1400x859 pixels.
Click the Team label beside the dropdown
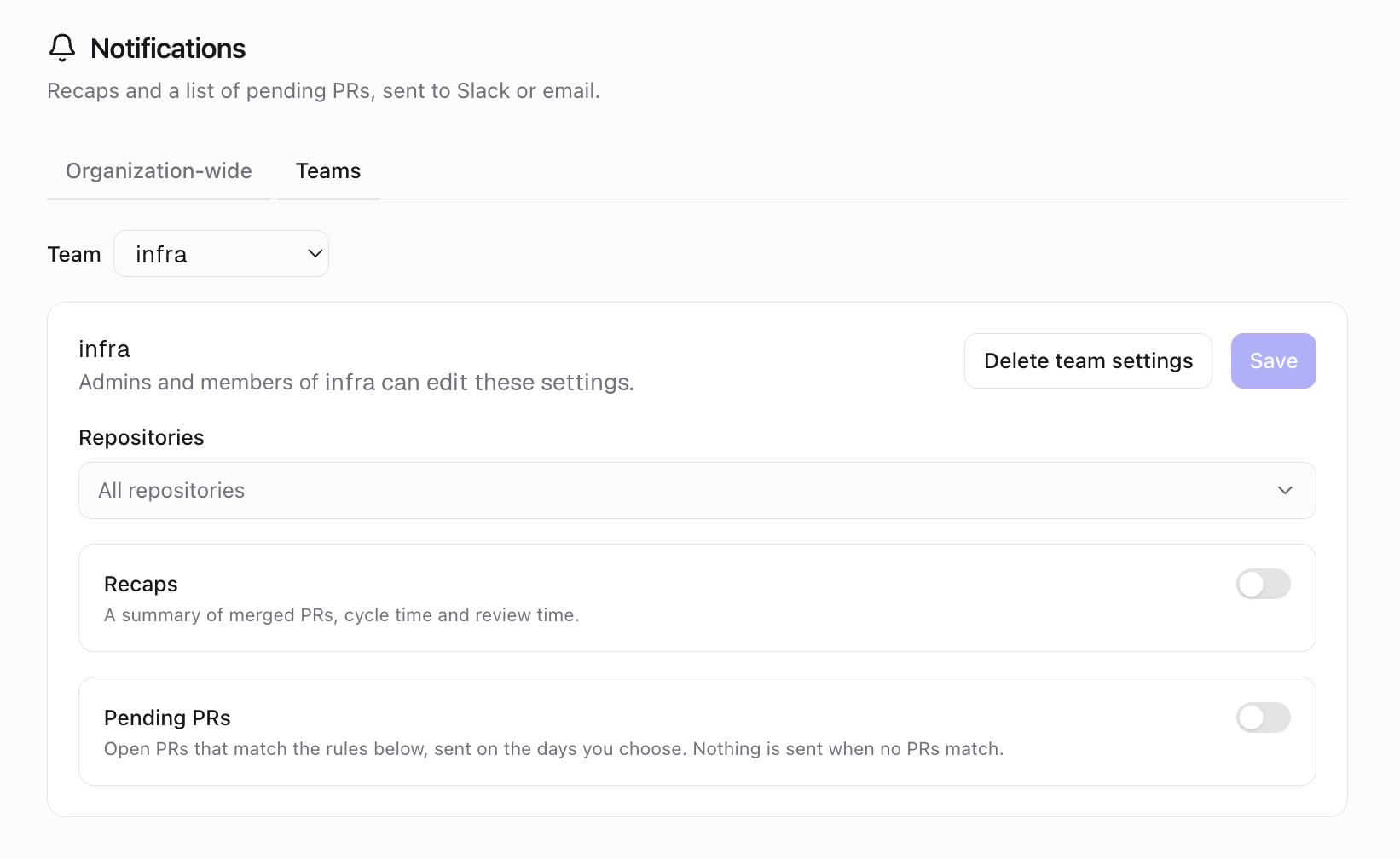click(74, 254)
